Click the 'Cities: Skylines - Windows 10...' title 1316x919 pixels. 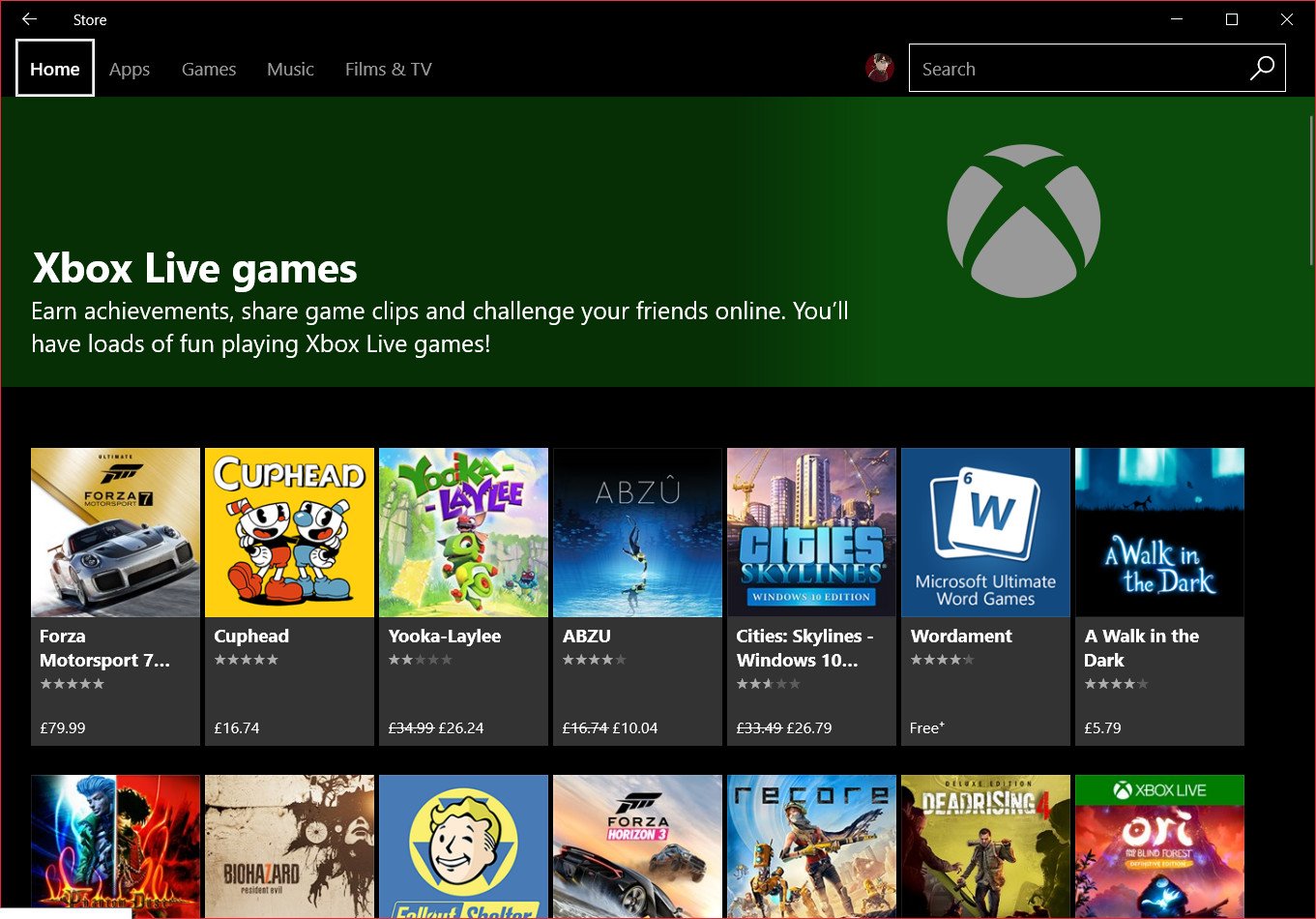pos(805,648)
